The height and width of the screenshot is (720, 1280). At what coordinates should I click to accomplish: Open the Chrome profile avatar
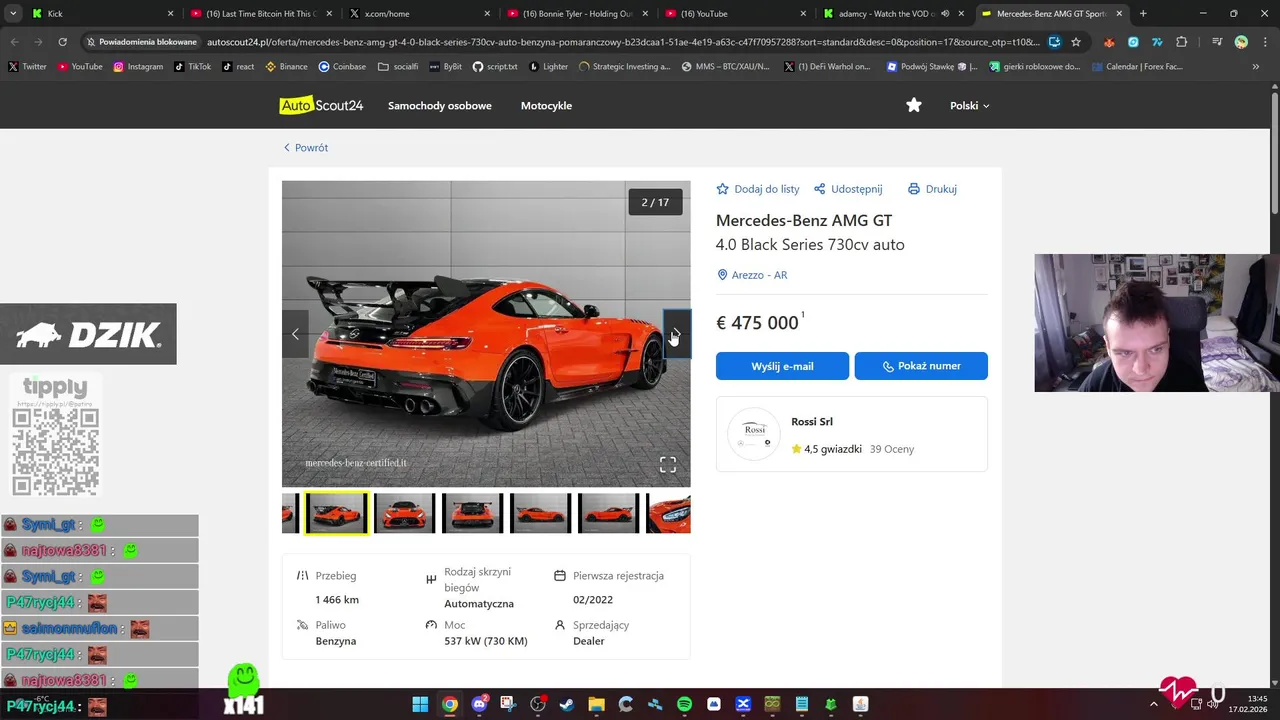point(1241,42)
